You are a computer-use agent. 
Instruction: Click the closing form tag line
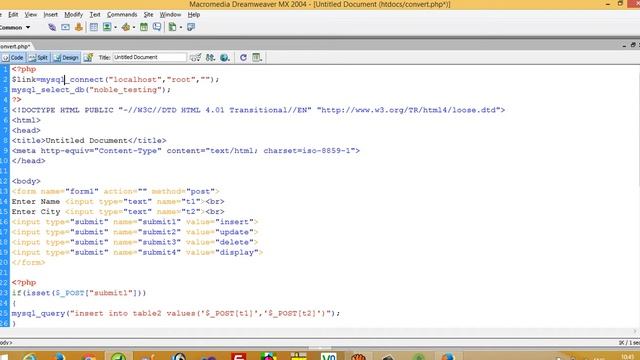(29, 262)
